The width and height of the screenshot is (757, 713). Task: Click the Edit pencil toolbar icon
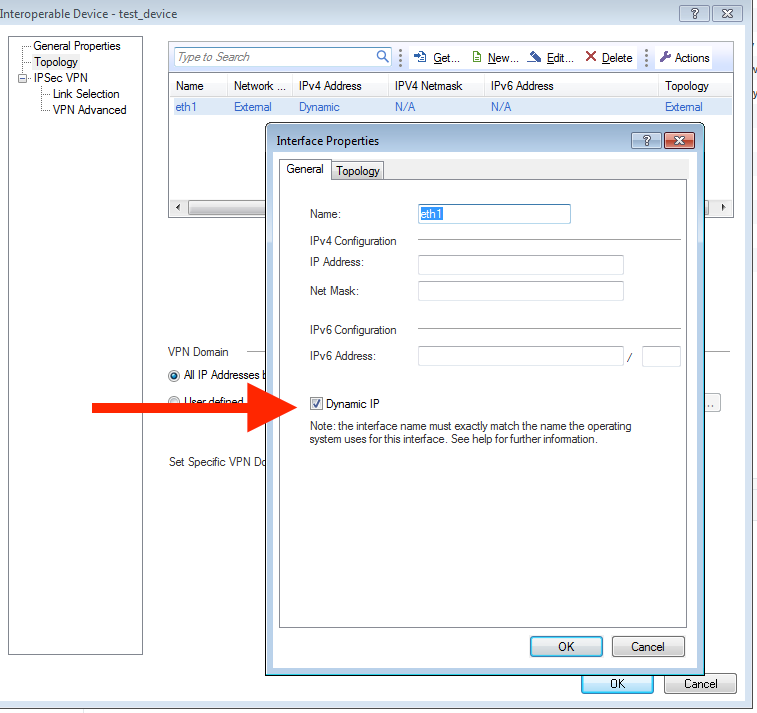535,58
